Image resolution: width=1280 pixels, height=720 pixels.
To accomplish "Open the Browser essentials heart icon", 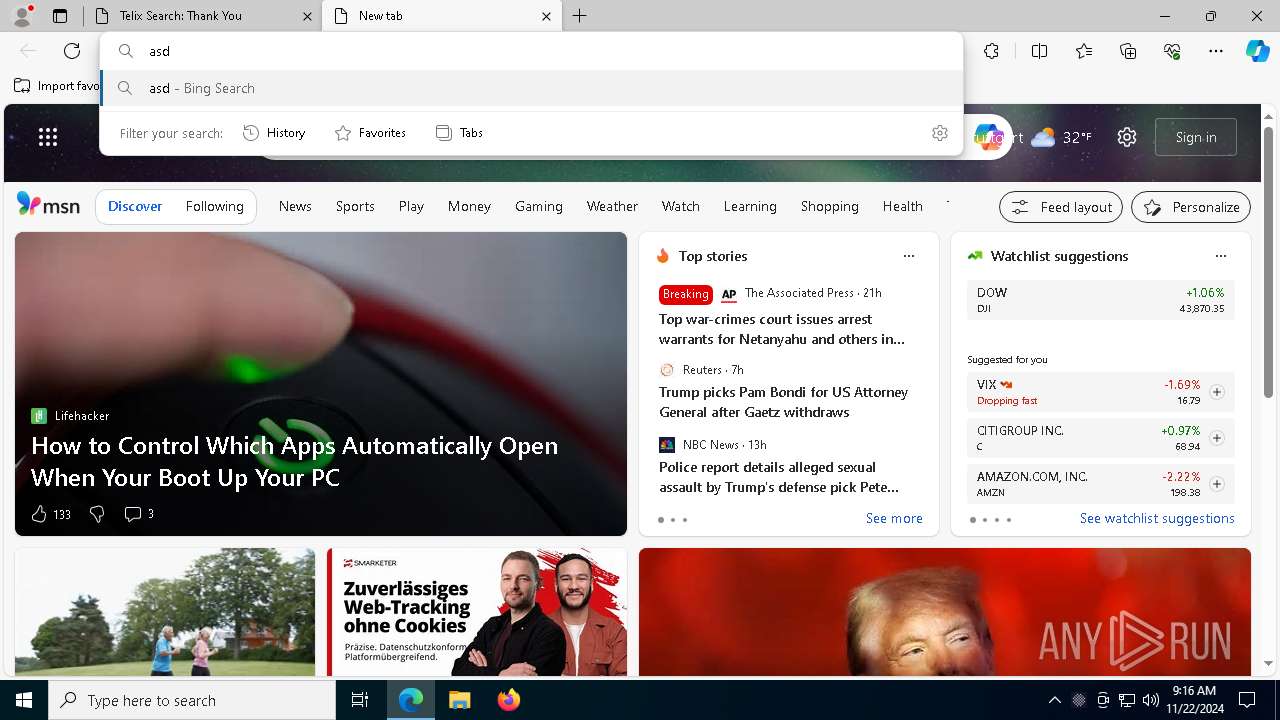I will (x=1172, y=51).
